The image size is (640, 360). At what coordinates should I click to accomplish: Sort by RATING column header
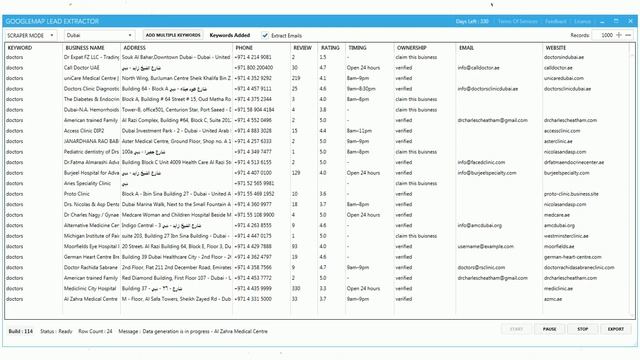(x=330, y=48)
